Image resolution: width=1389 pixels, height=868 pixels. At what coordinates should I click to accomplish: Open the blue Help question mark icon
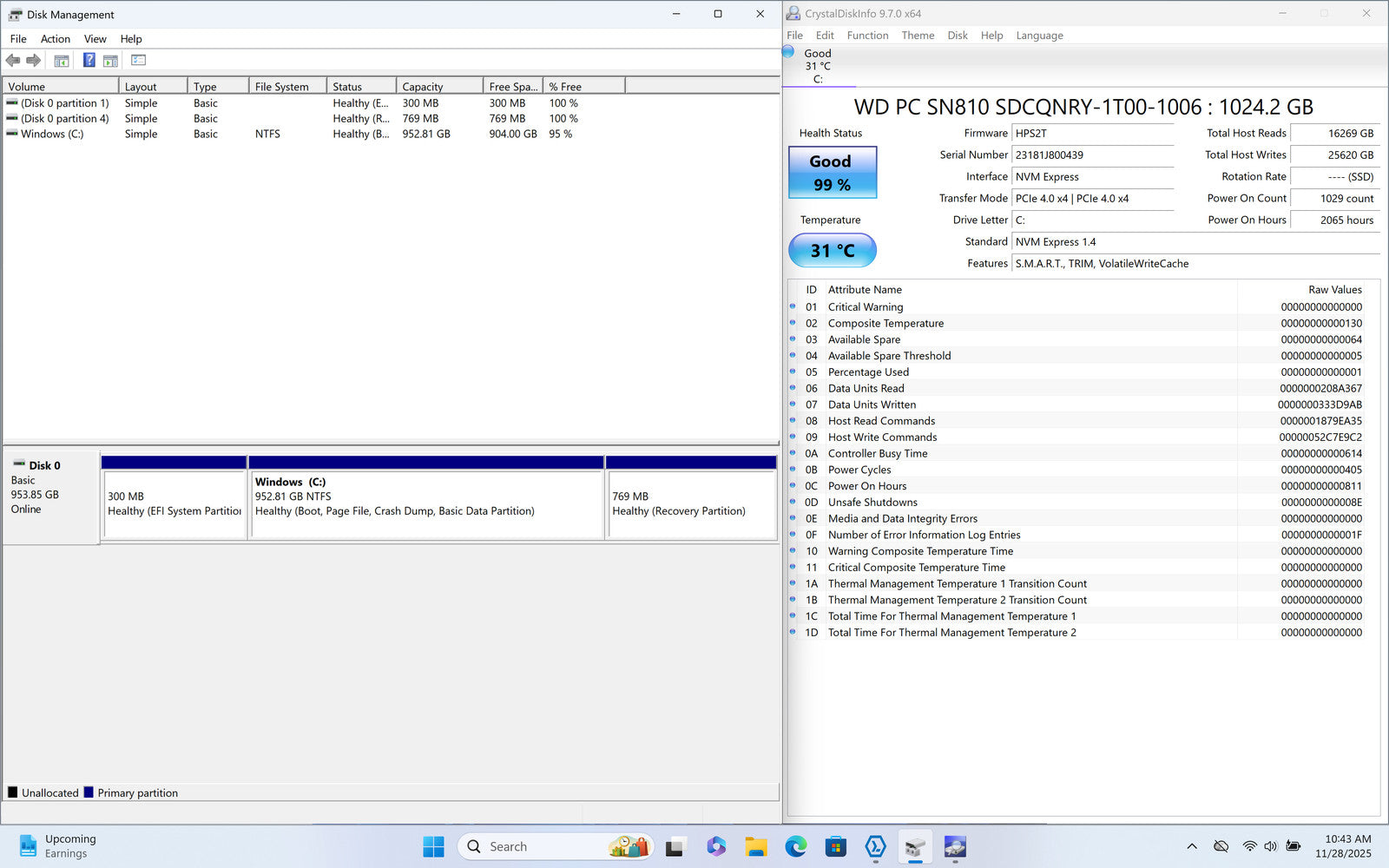pos(89,60)
